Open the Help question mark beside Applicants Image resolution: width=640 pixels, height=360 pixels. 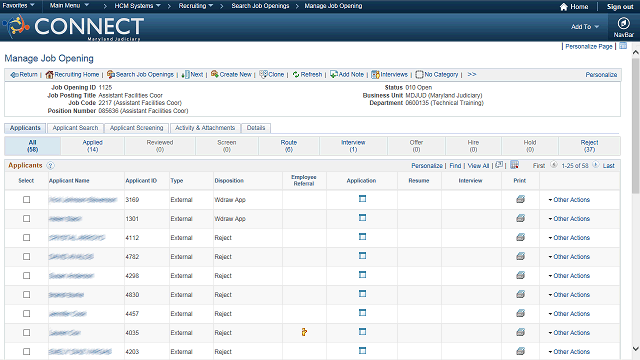(x=50, y=165)
